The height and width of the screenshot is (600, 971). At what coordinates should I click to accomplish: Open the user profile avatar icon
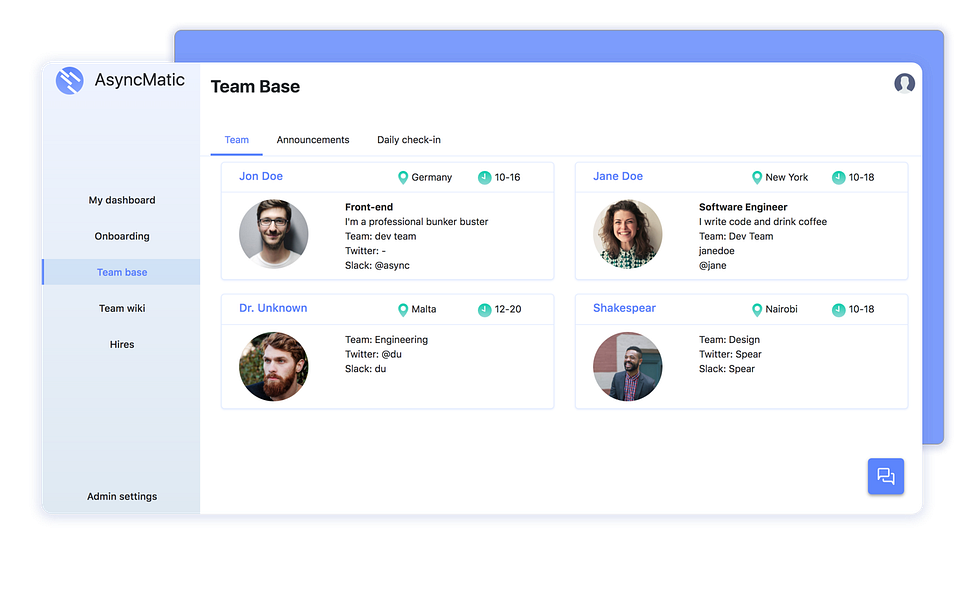(x=904, y=83)
